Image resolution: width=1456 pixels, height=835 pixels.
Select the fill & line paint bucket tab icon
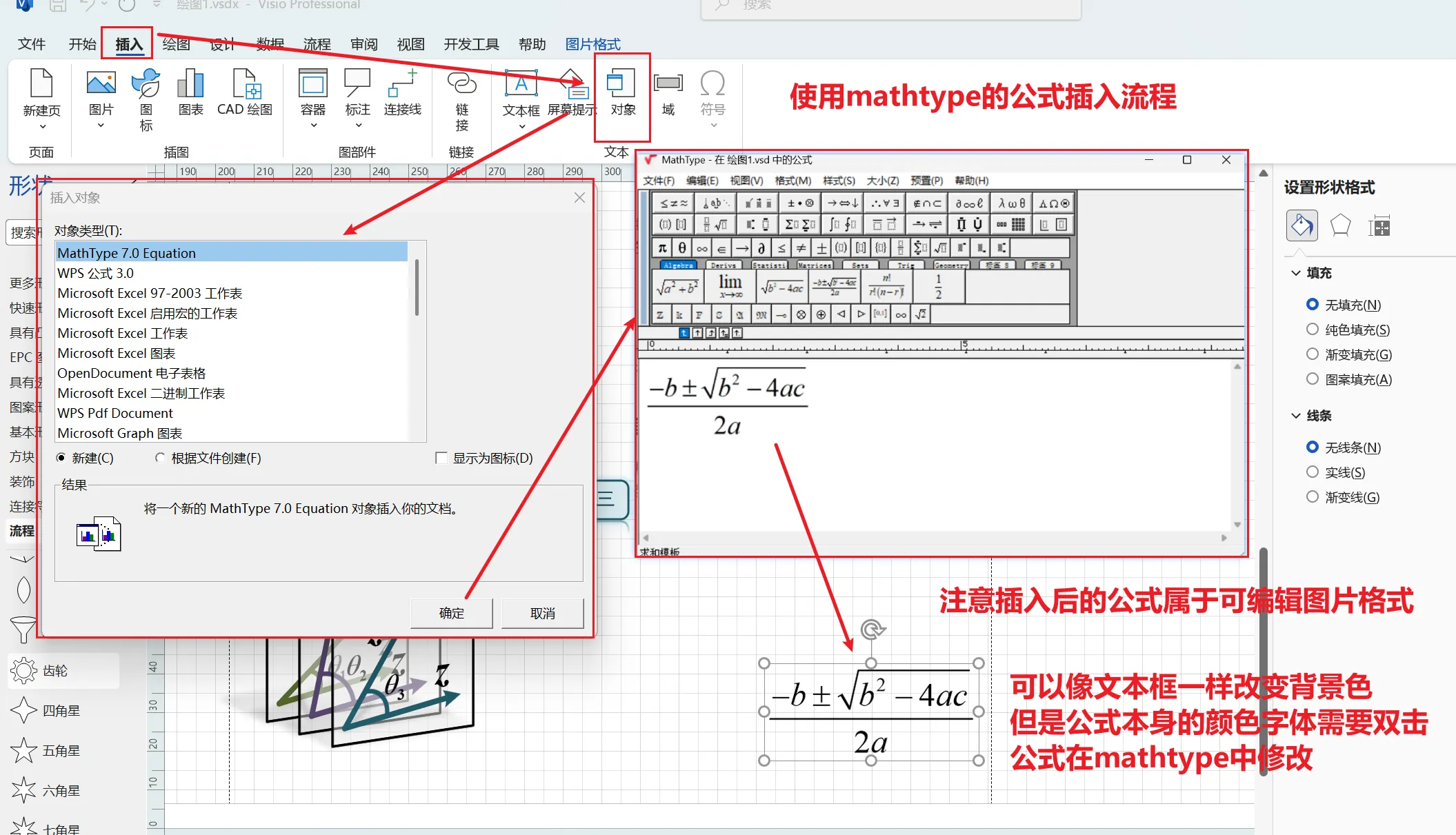click(x=1302, y=225)
